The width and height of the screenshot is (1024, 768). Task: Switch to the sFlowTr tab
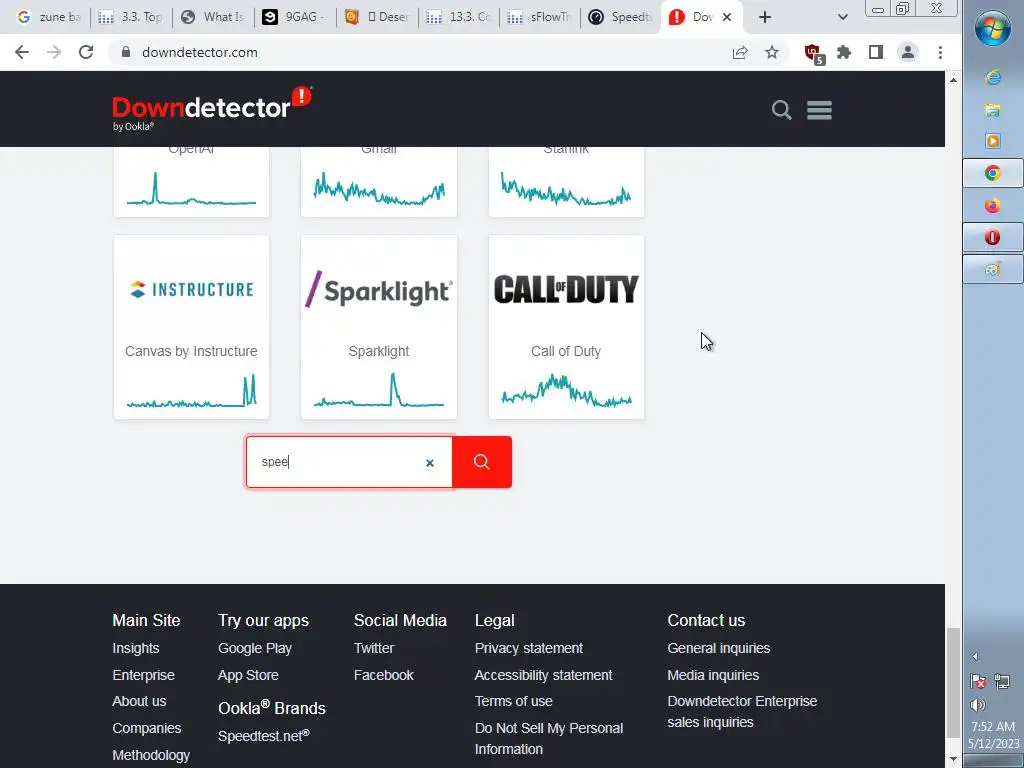tap(539, 17)
